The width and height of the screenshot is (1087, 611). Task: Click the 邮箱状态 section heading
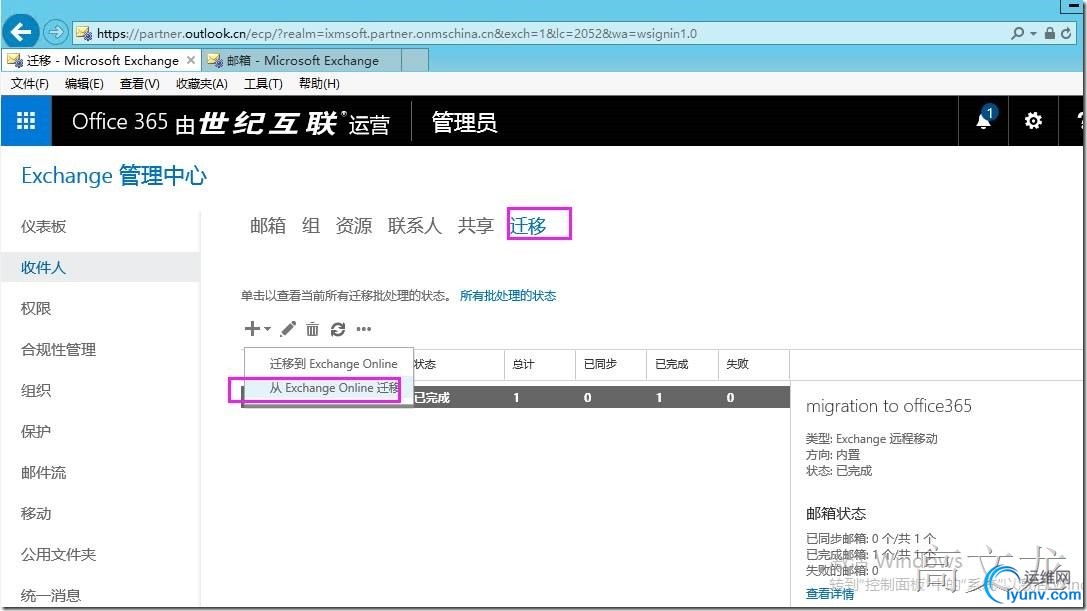coord(836,514)
